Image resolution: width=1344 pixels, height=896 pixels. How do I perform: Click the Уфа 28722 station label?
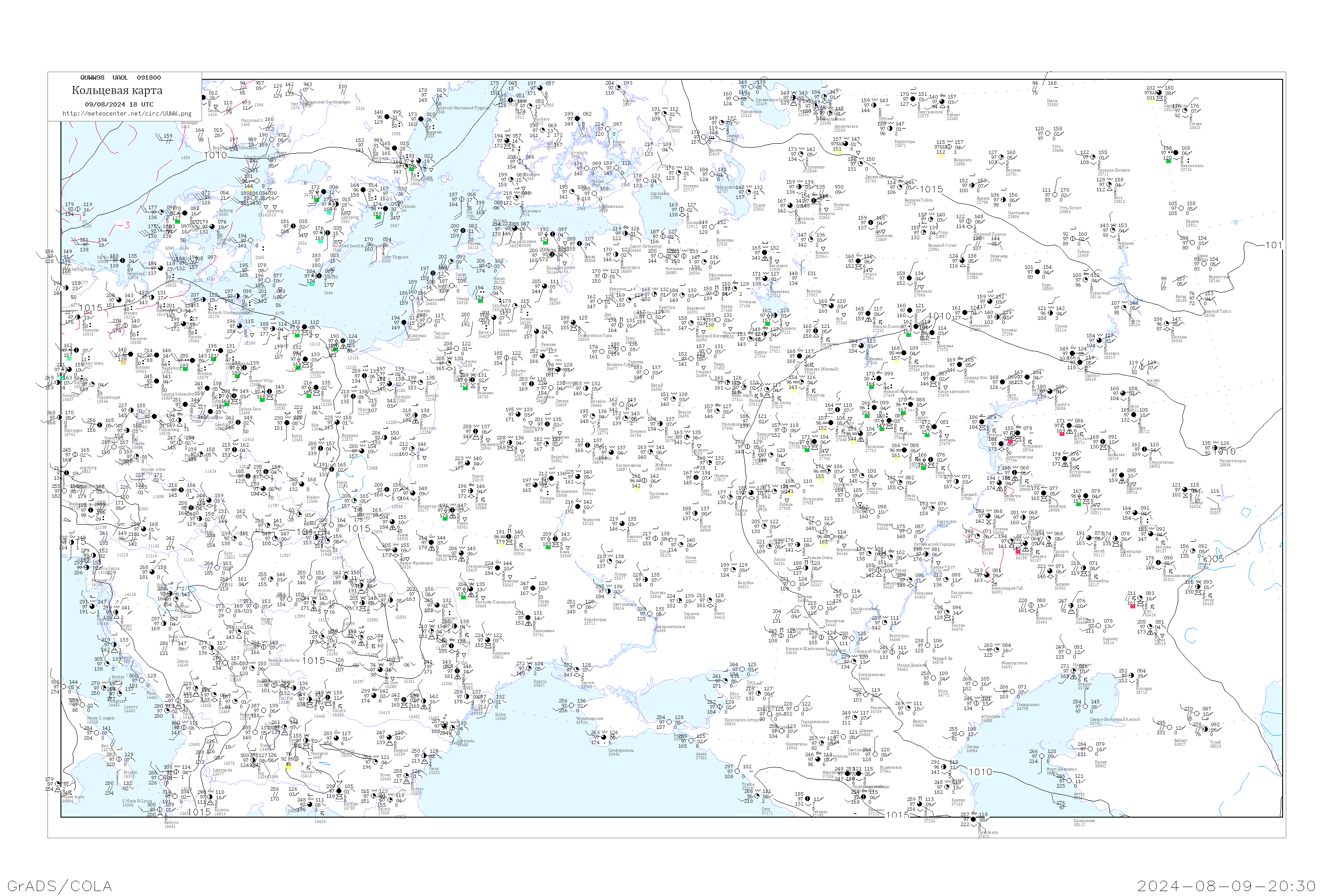1142,429
